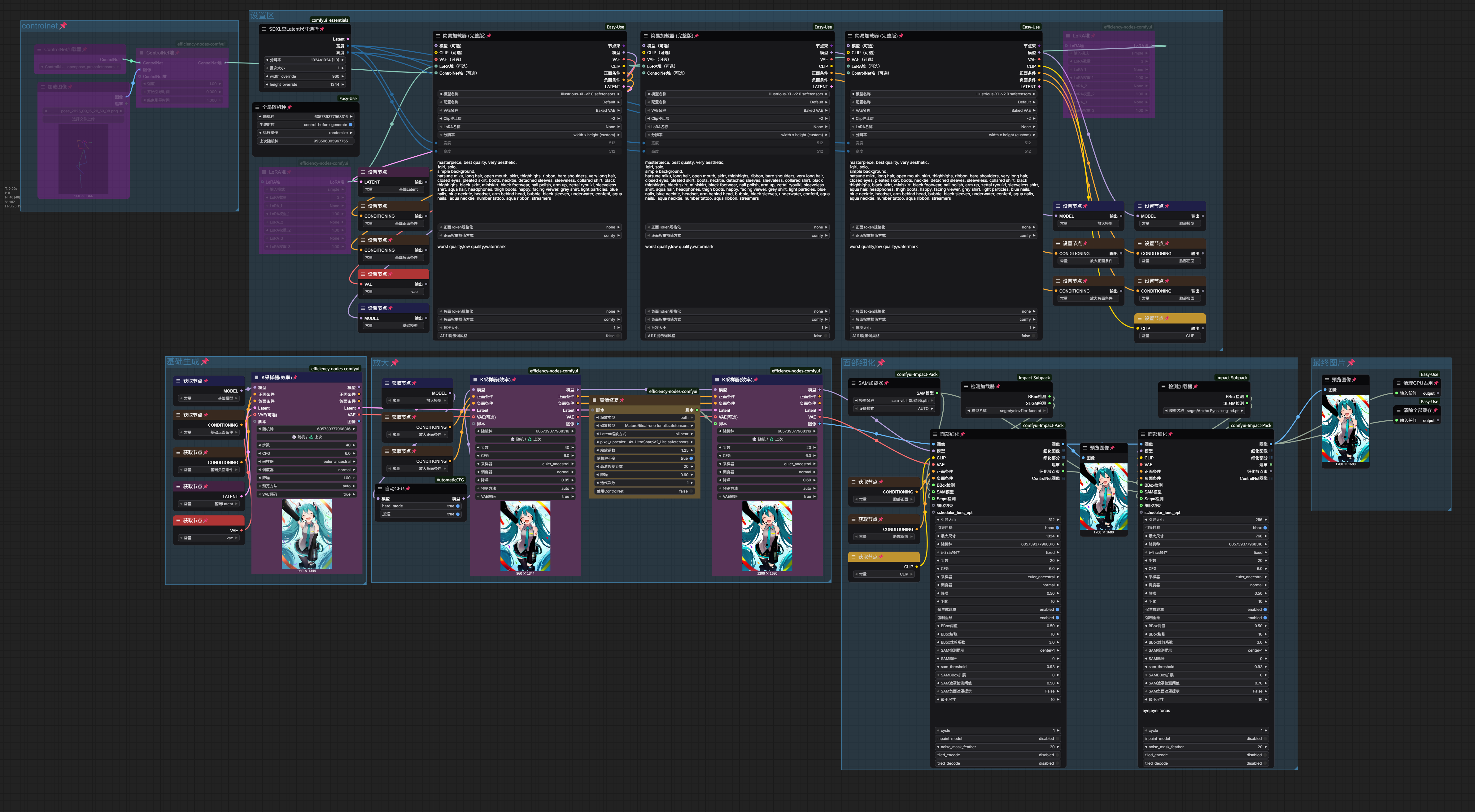Click 运行操作 randomize field in 全局随机种
The width and height of the screenshot is (1475, 812).
tap(305, 133)
